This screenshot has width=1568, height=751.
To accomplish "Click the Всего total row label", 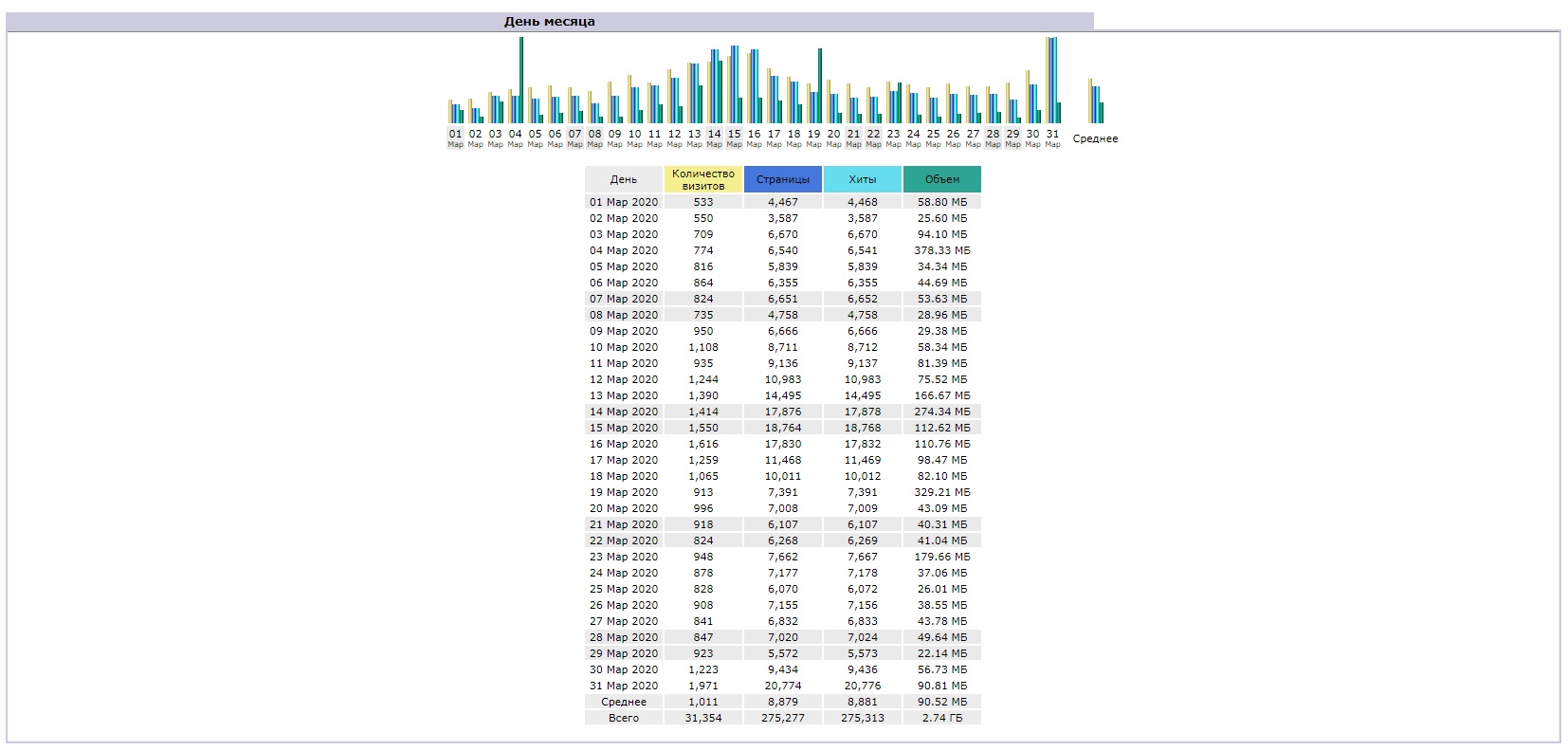I will 623,718.
